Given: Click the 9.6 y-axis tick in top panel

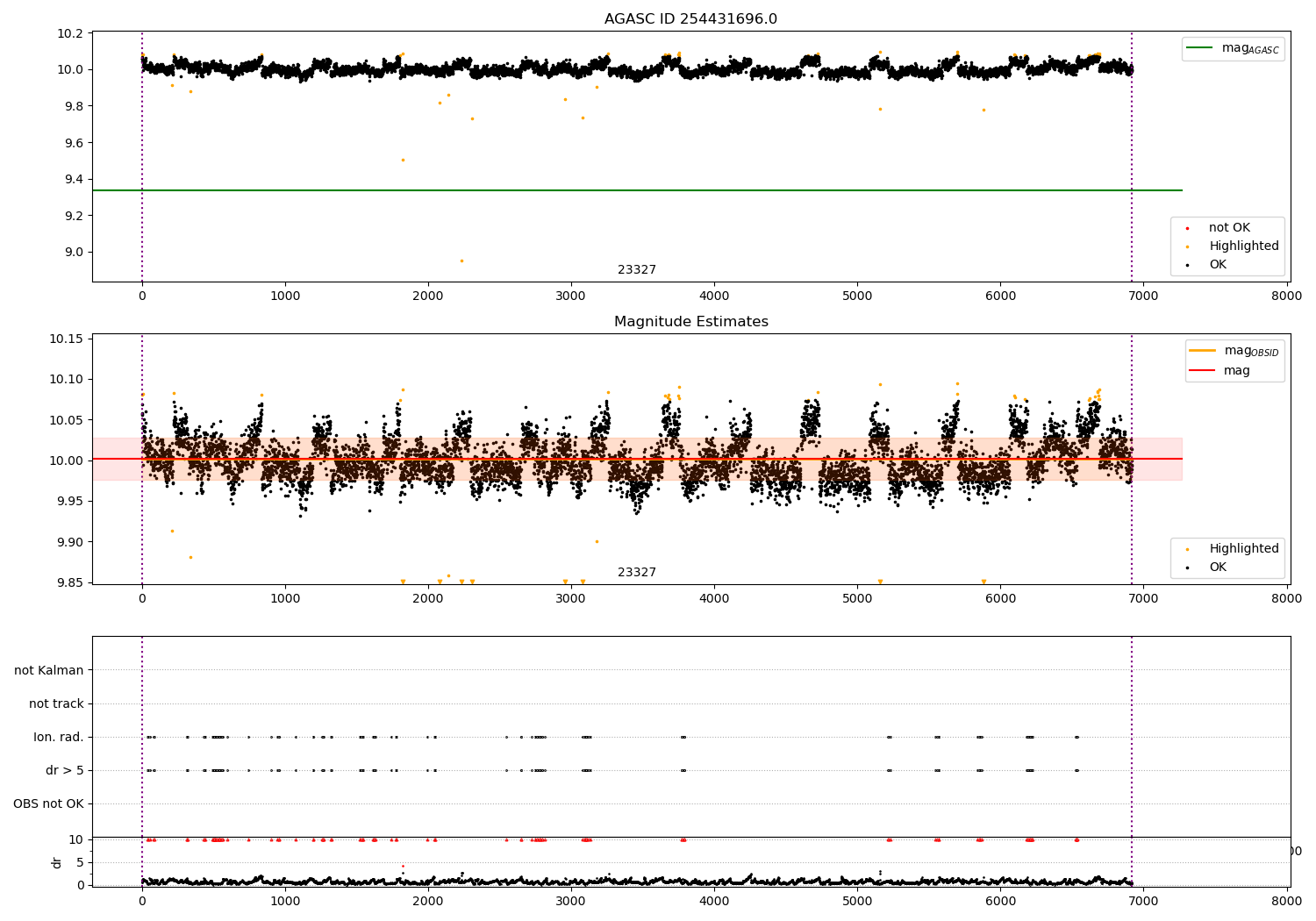Looking at the screenshot, I should [x=75, y=143].
